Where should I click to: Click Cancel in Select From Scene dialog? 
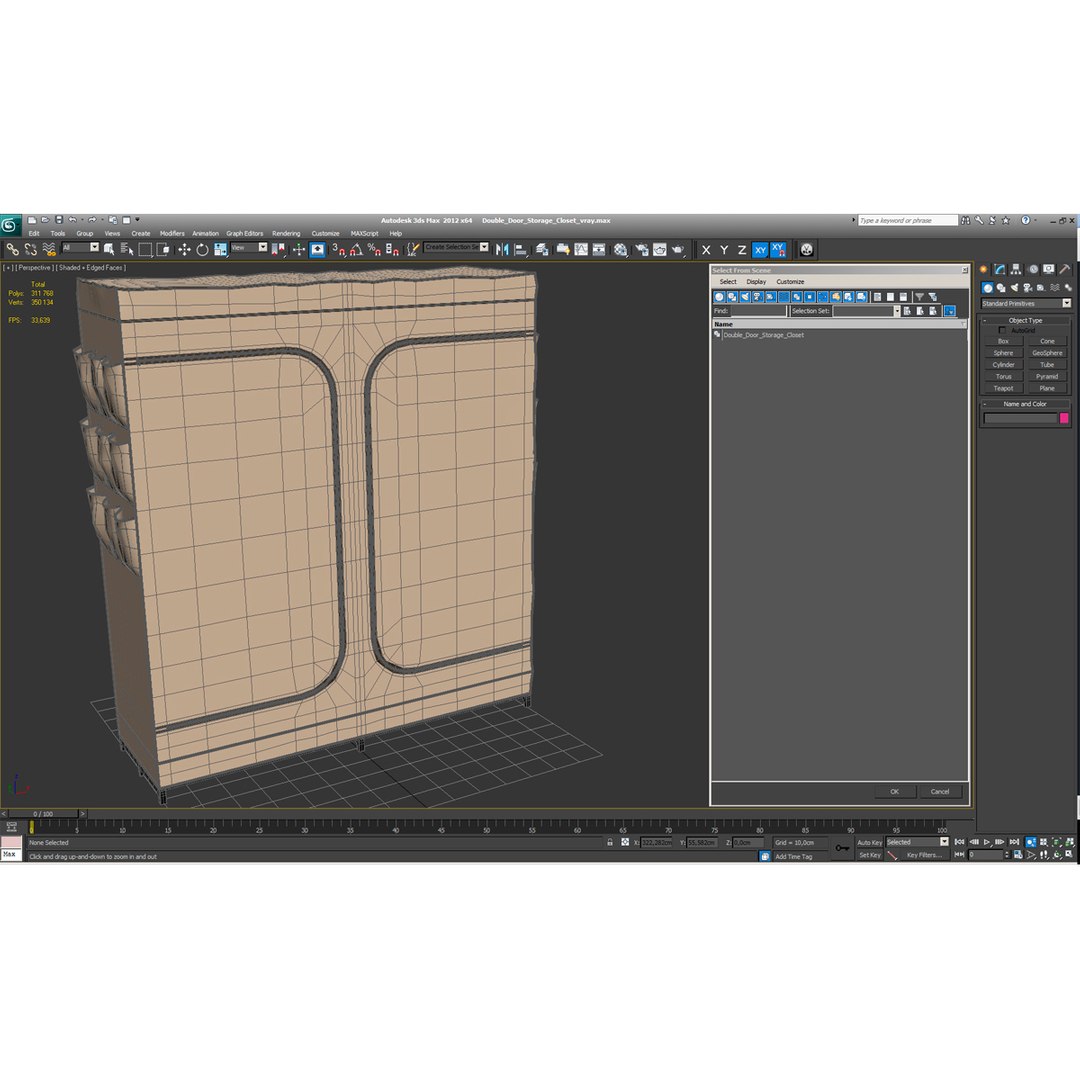(x=939, y=791)
